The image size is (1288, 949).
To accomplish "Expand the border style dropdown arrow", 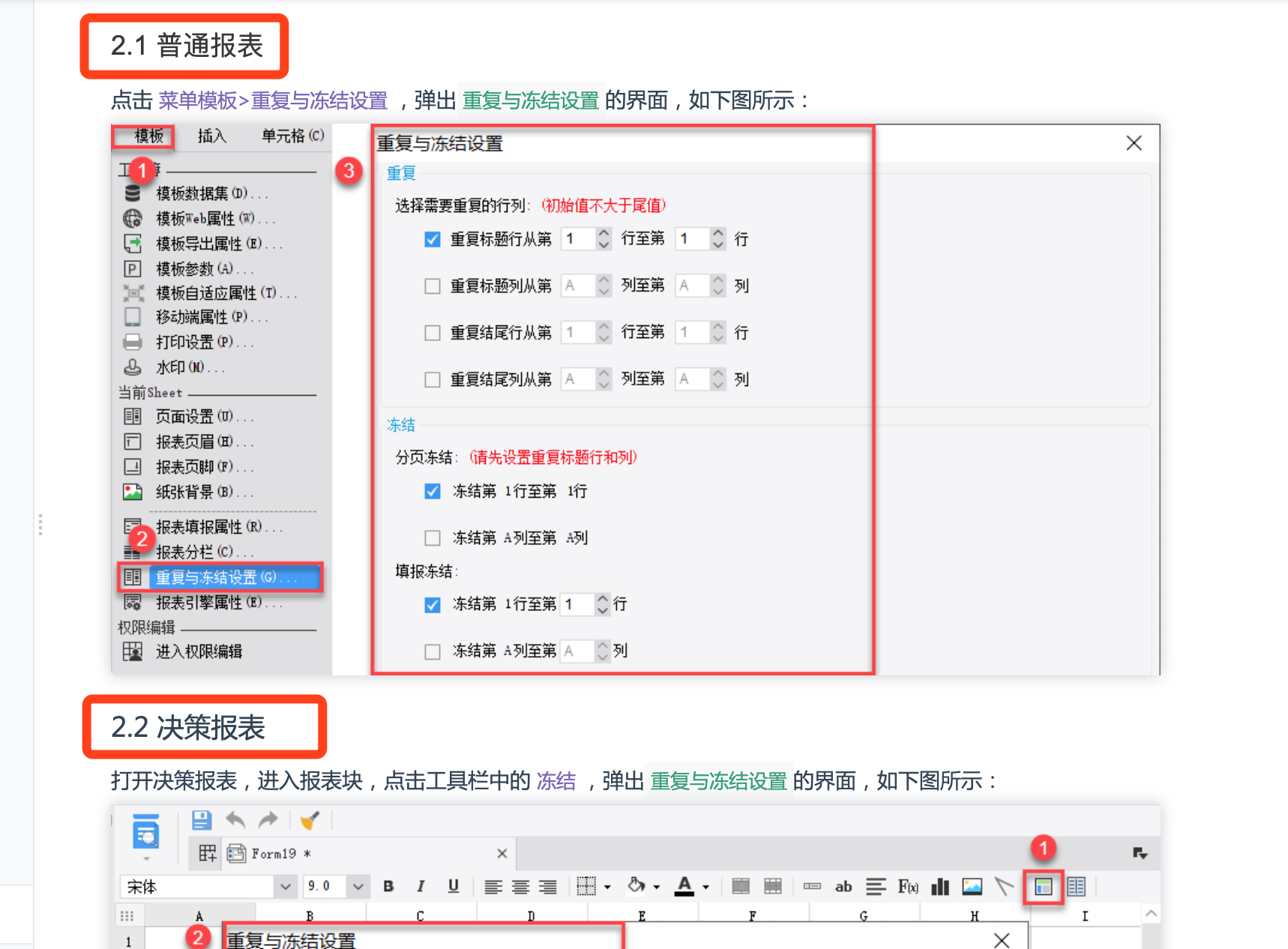I will click(x=607, y=888).
